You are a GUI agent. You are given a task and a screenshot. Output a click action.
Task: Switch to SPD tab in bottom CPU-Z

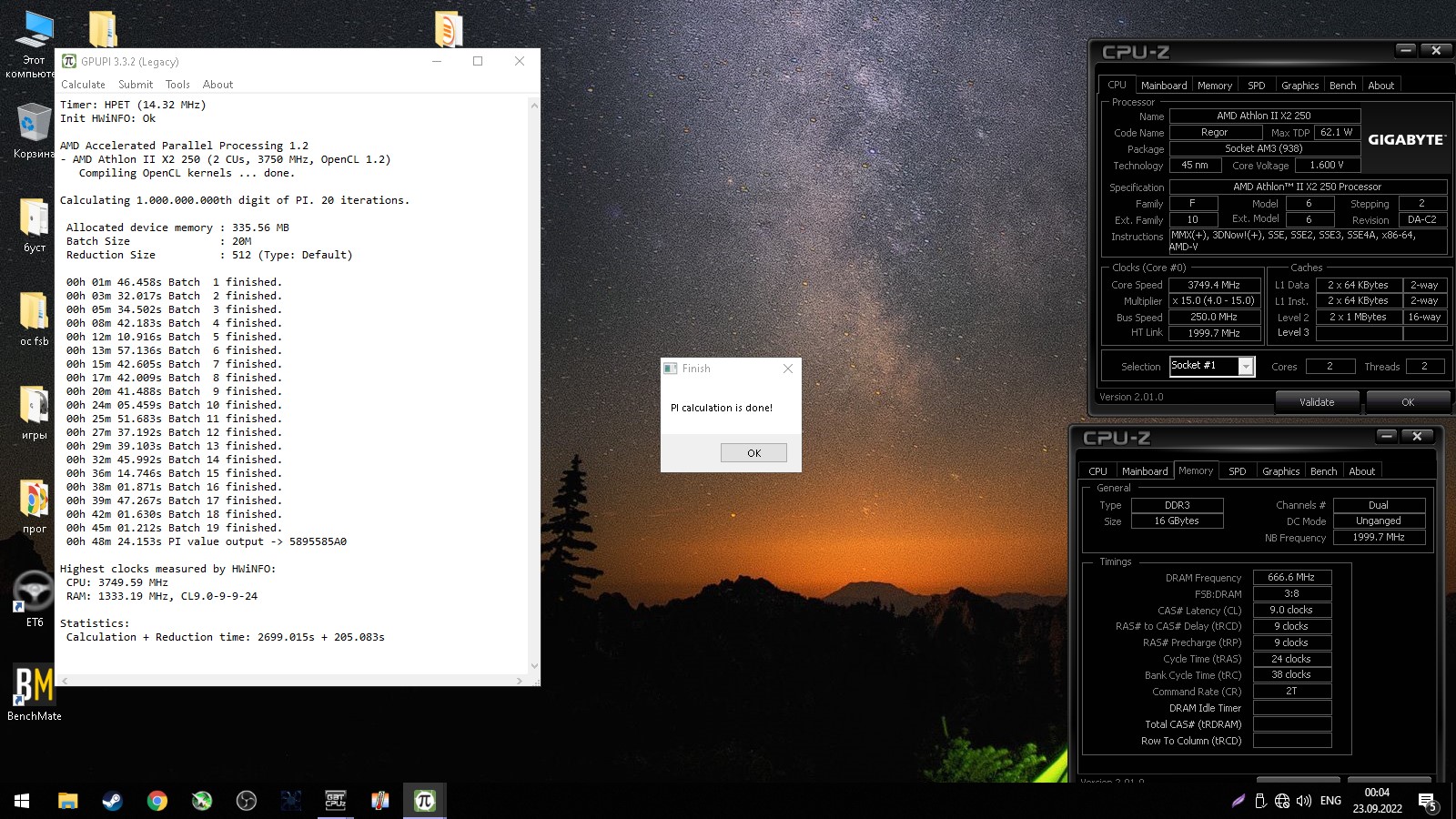tap(1238, 471)
